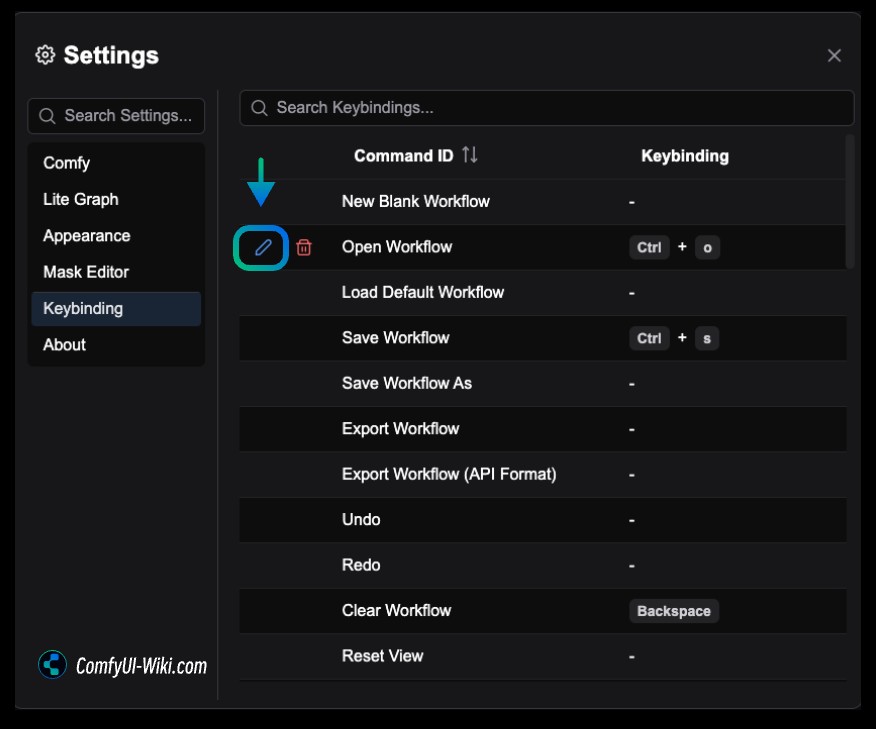Open the About settings category
876x729 pixels.
click(x=116, y=345)
